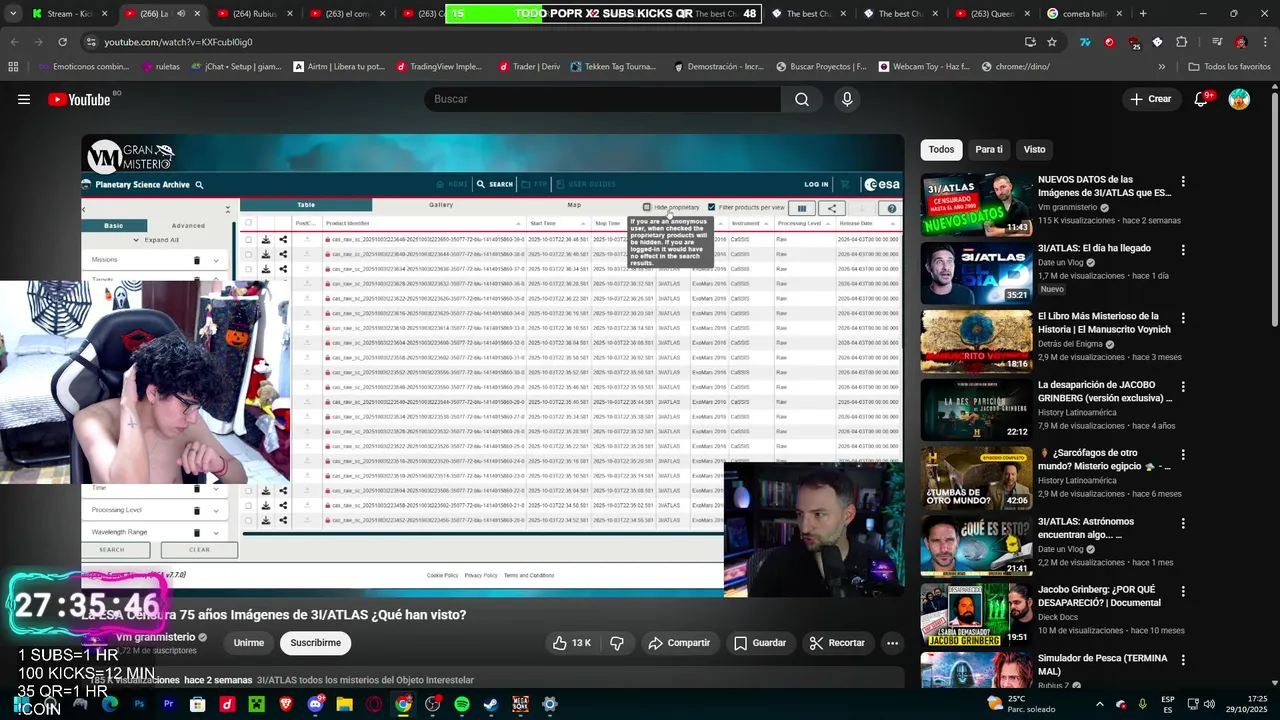
Task: Go back with the browser back arrow
Action: click(x=14, y=42)
